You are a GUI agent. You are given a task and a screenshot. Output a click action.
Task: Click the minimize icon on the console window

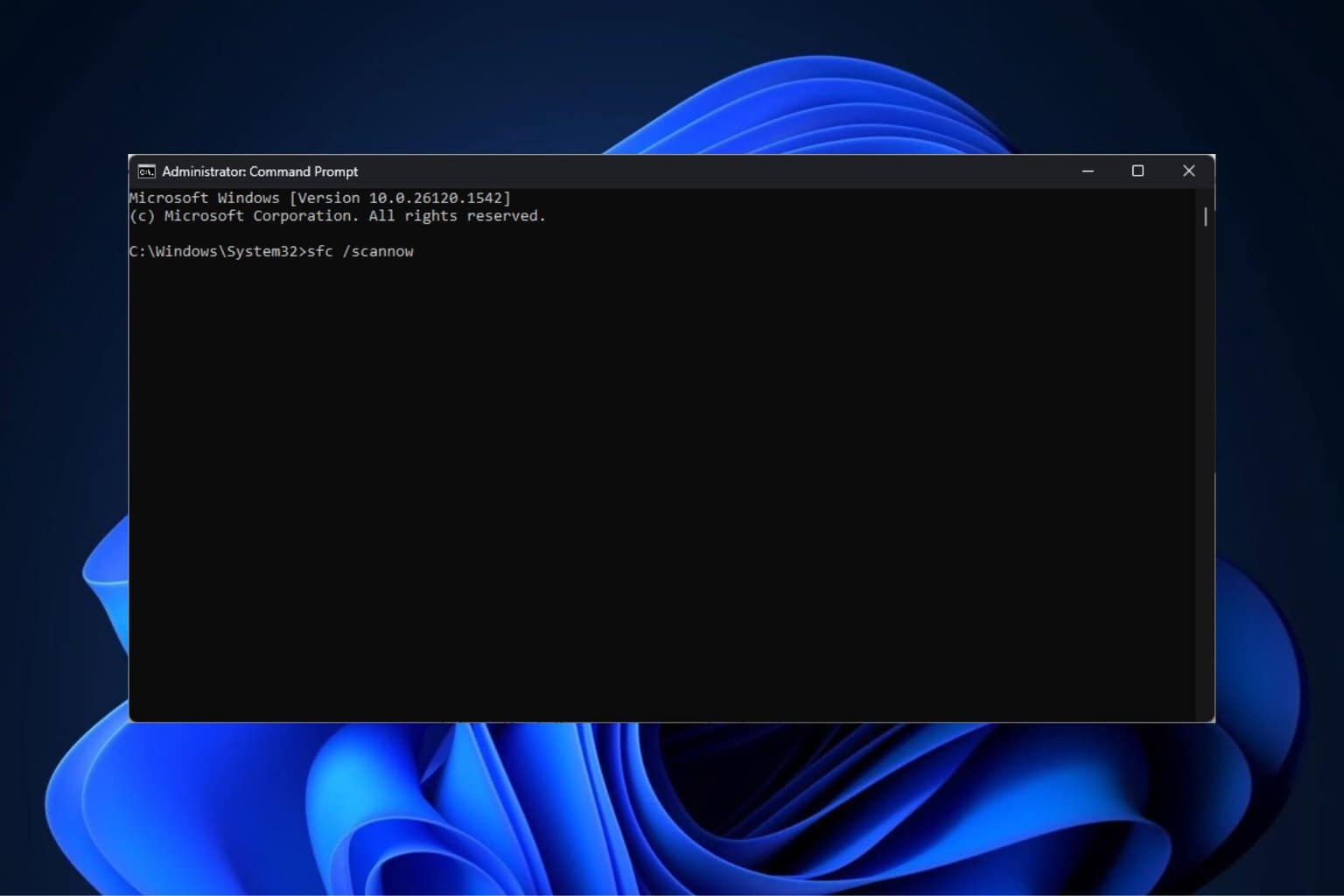click(1088, 171)
